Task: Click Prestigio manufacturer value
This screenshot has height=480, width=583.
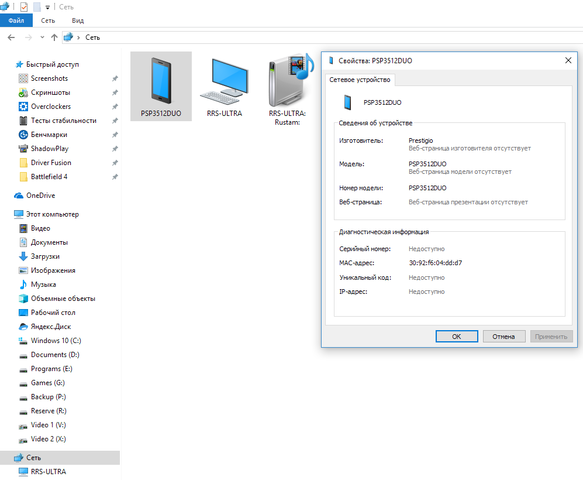Action: pos(421,141)
